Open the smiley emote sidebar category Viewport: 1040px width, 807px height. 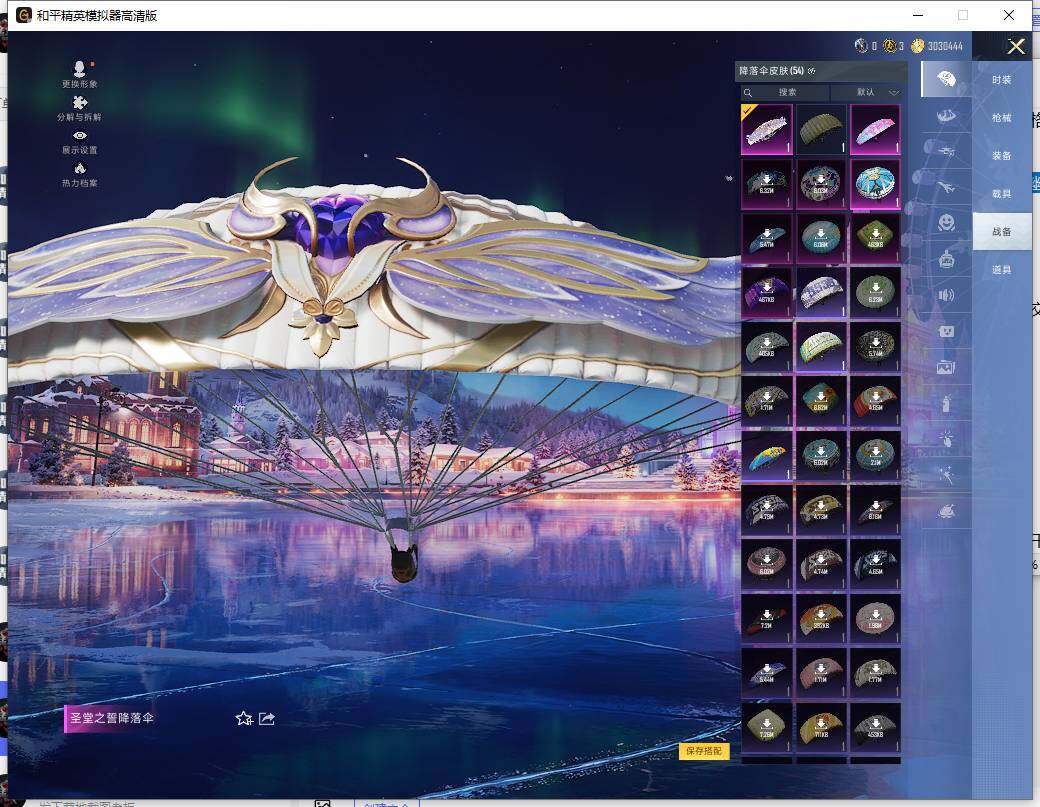946,222
